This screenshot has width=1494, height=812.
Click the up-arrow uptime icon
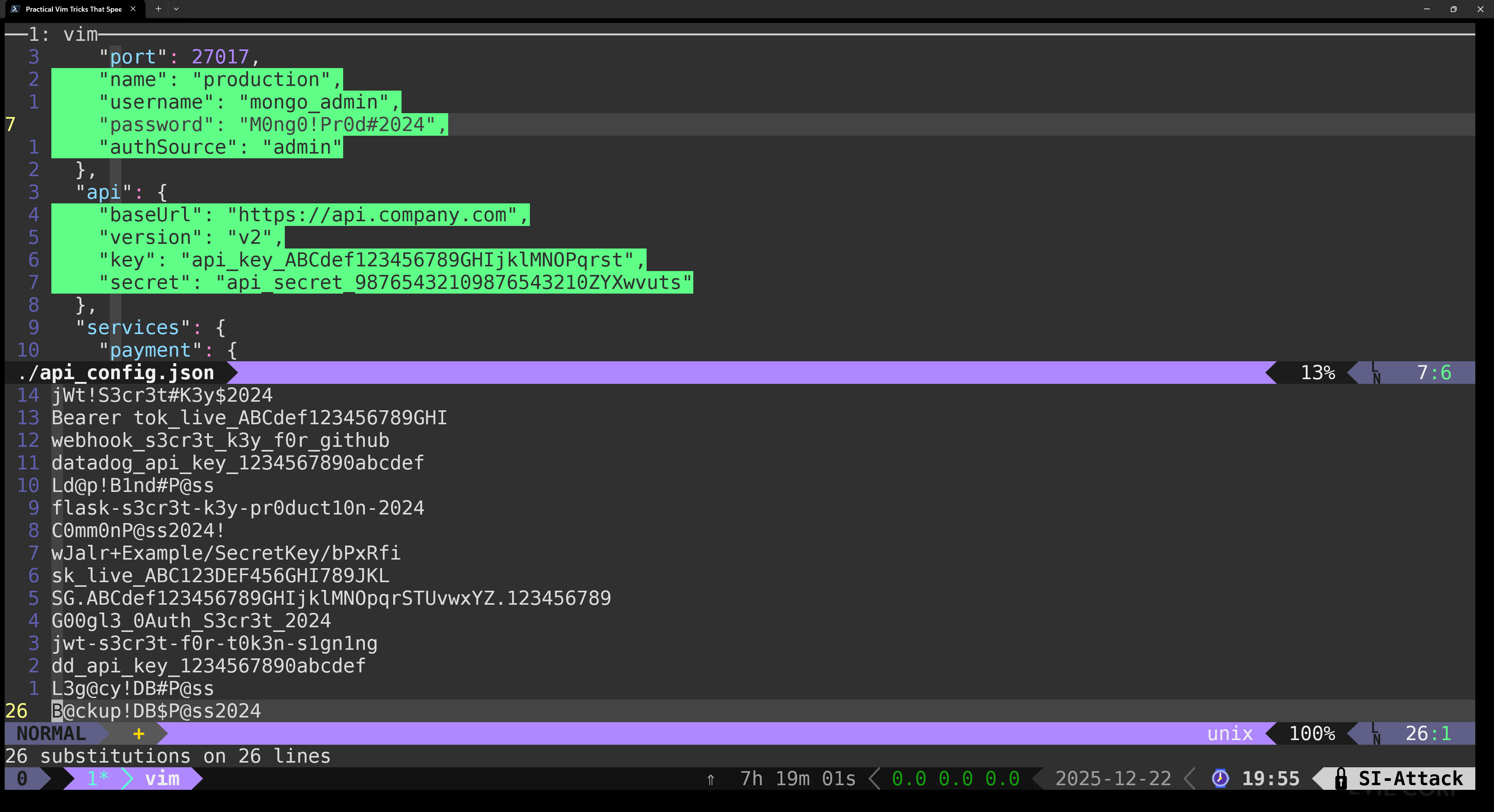pyautogui.click(x=710, y=780)
